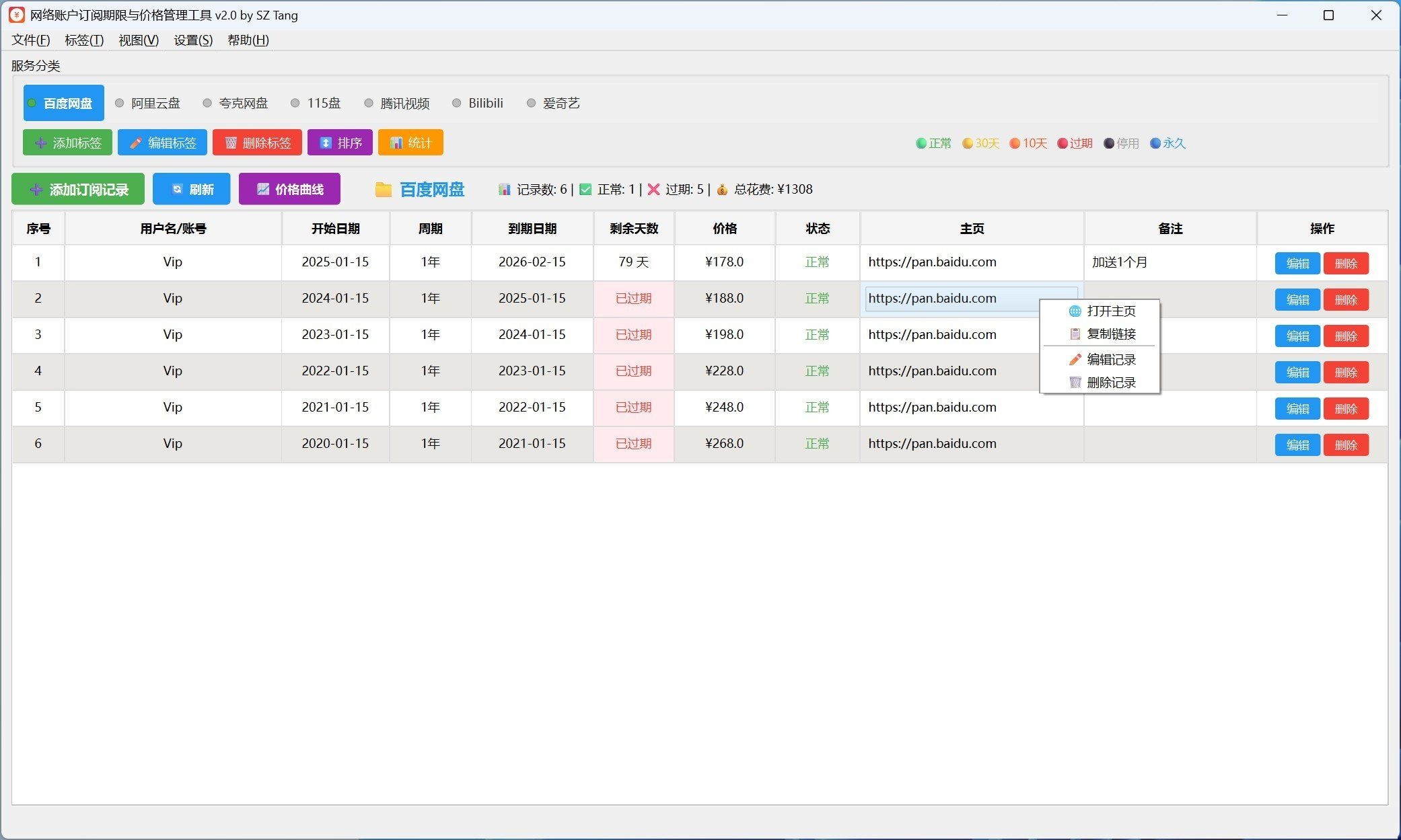This screenshot has width=1401, height=840.
Task: Select the 阿里云盘 service category
Action: click(155, 104)
